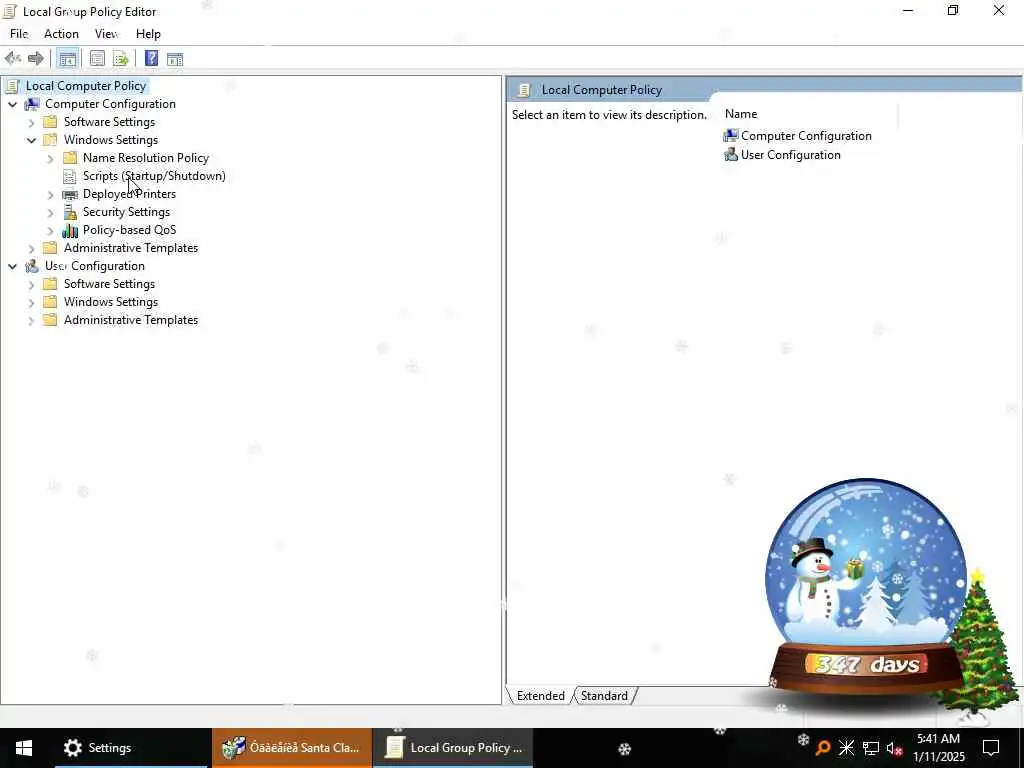Expand the Deployed Printers node
This screenshot has height=768, width=1024.
coord(50,194)
